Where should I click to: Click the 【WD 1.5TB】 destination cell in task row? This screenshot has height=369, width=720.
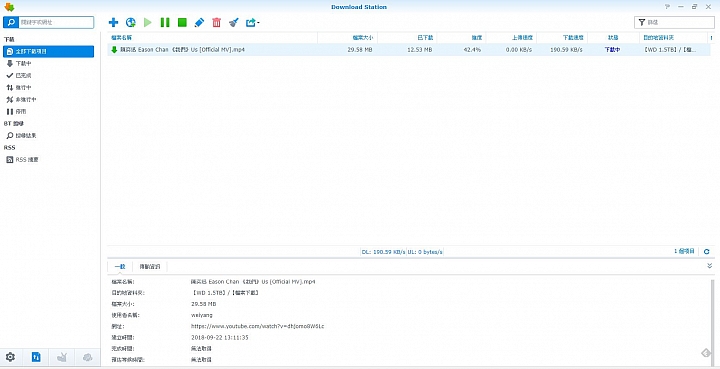pyautogui.click(x=670, y=50)
